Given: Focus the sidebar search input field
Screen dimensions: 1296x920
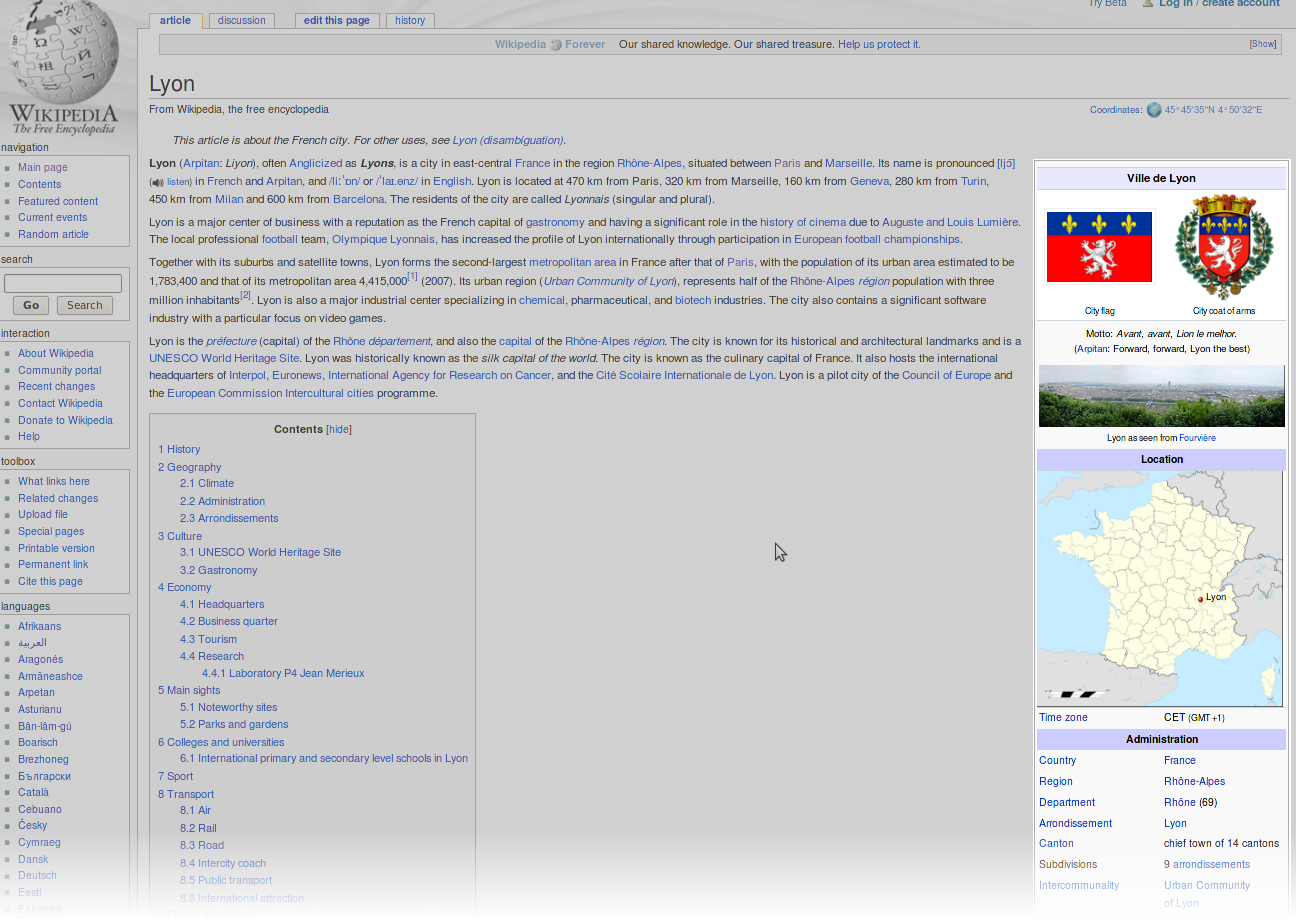Looking at the screenshot, I should 63,284.
